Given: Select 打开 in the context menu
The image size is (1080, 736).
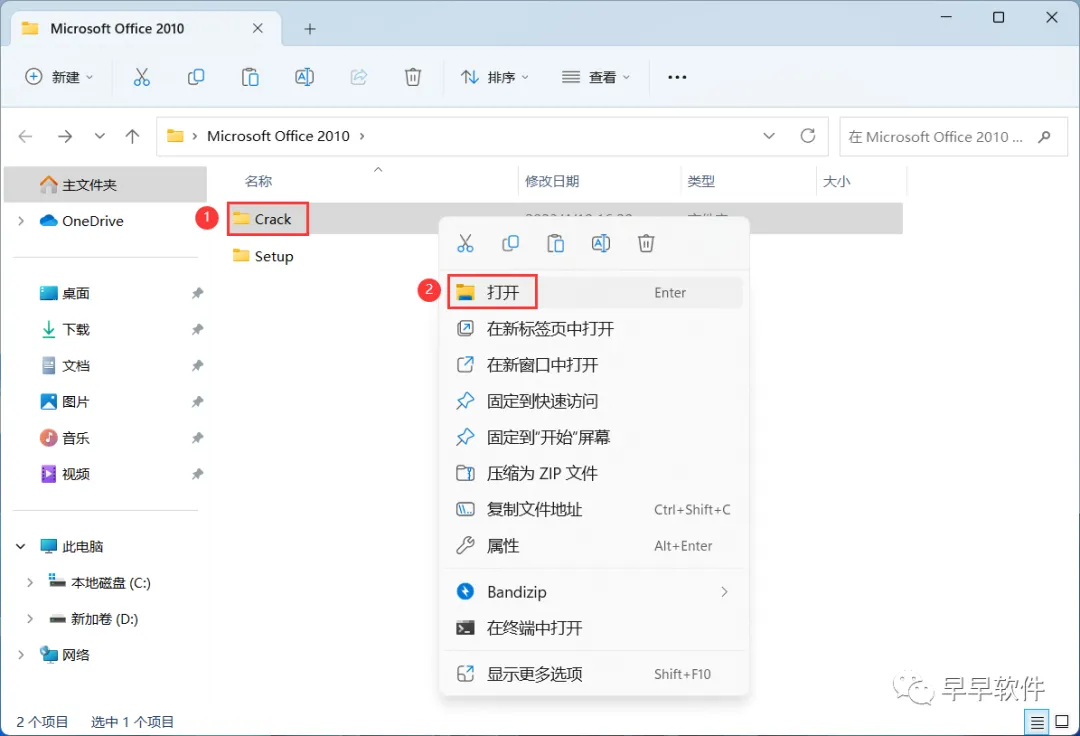Looking at the screenshot, I should pyautogui.click(x=594, y=293).
